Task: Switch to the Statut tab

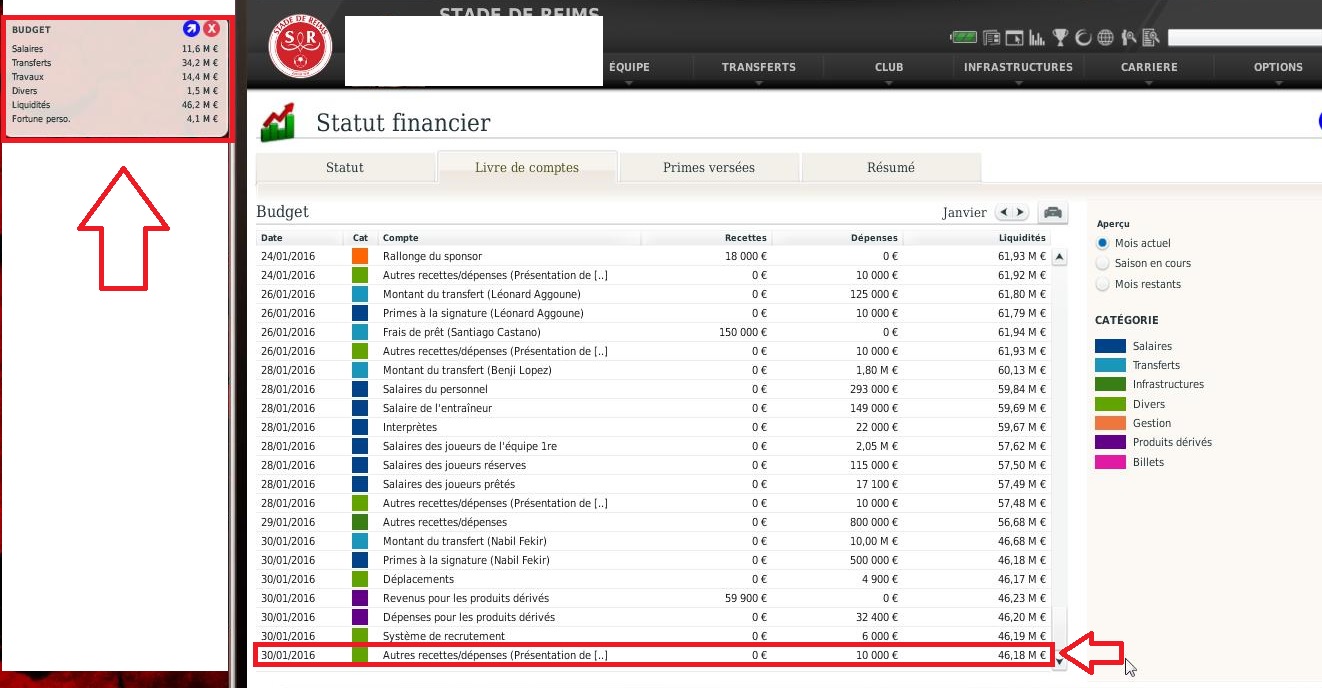Action: pos(345,167)
